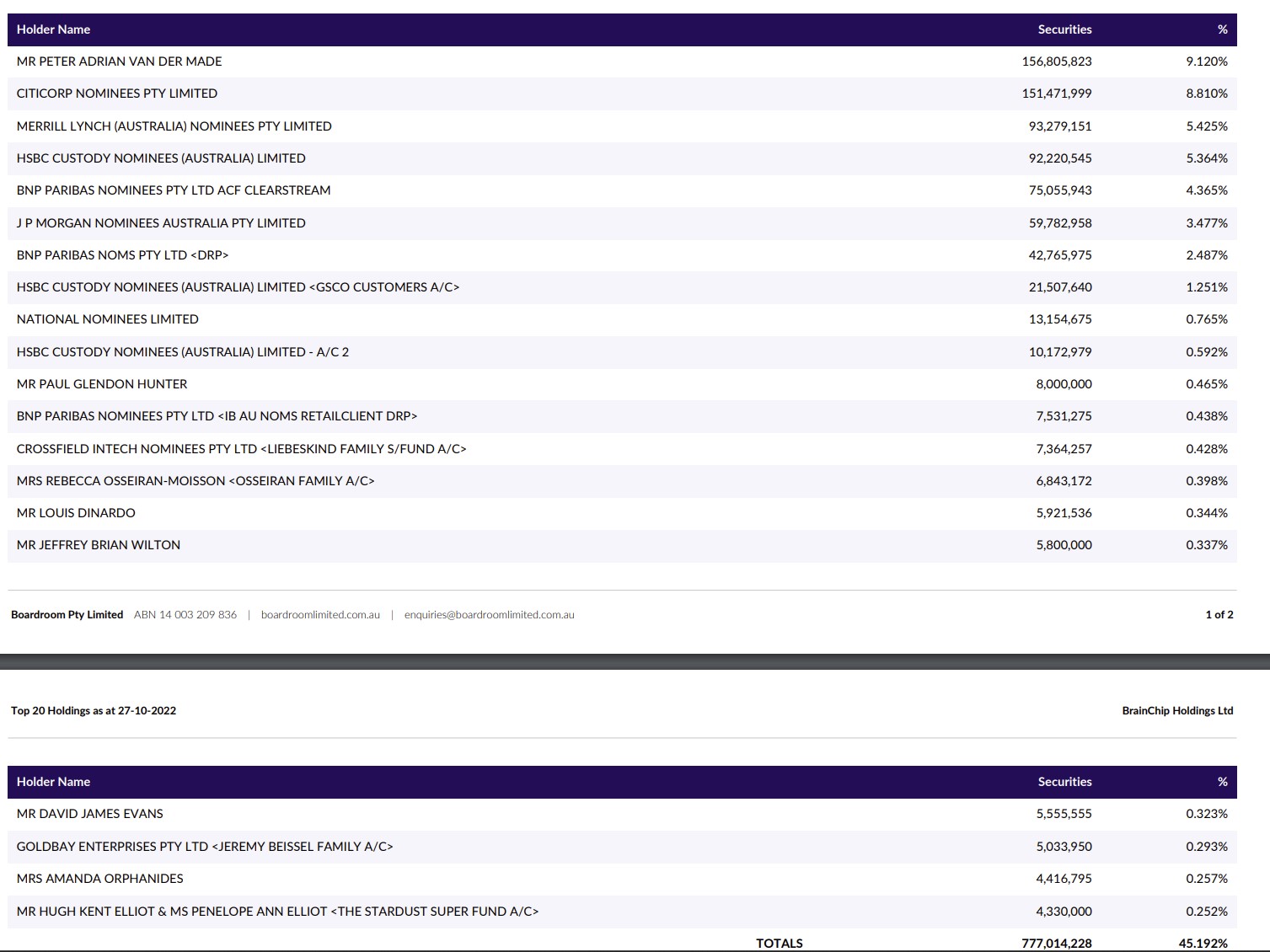Click the GOLDBAY ENTERPRISES PTY LTD holder name

pos(205,847)
